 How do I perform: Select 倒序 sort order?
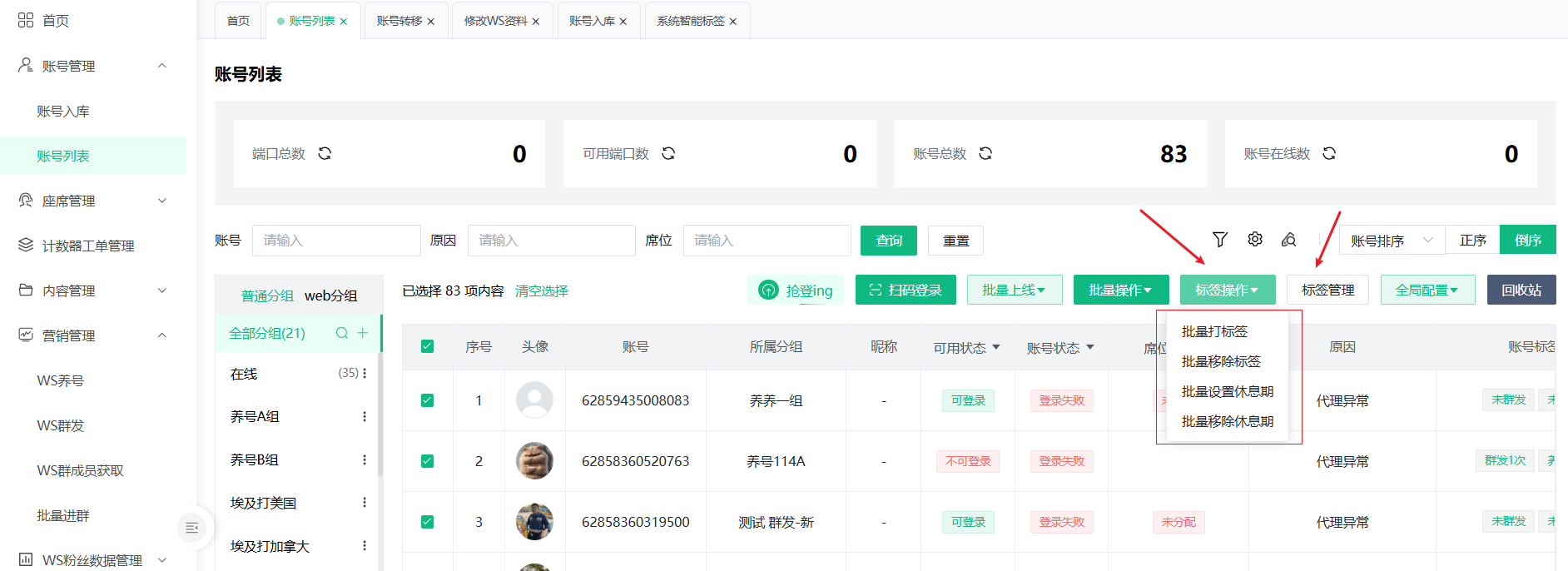(x=1528, y=240)
